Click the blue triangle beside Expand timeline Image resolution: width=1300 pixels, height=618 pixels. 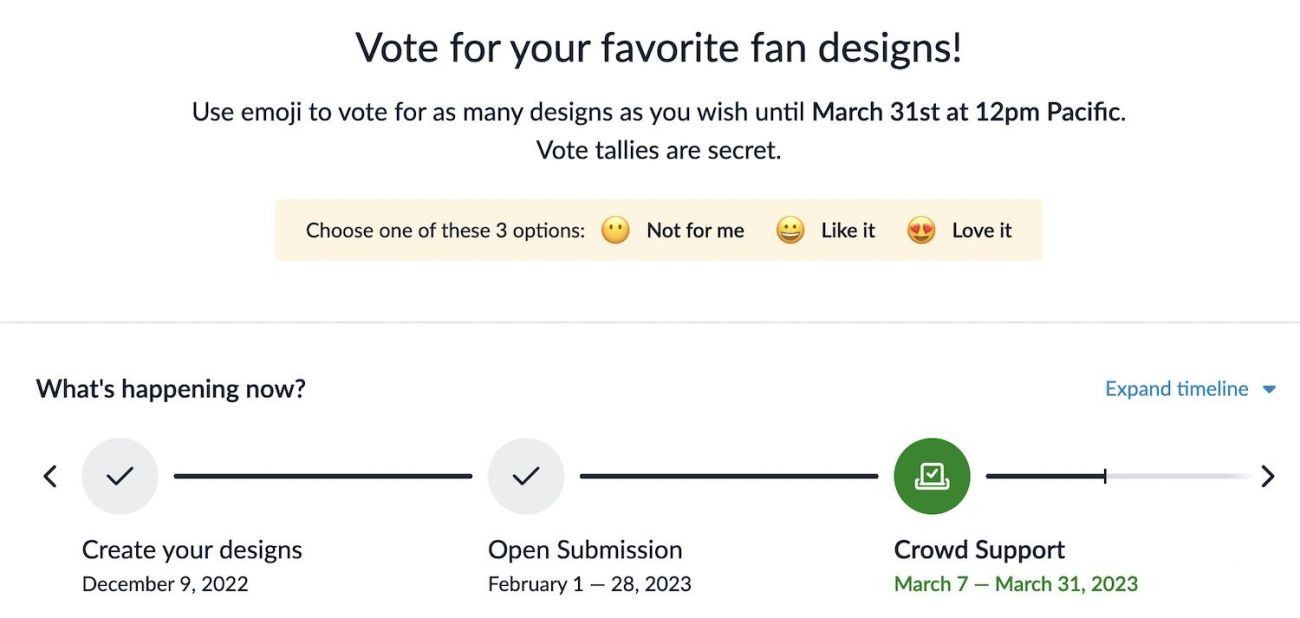(x=1269, y=390)
